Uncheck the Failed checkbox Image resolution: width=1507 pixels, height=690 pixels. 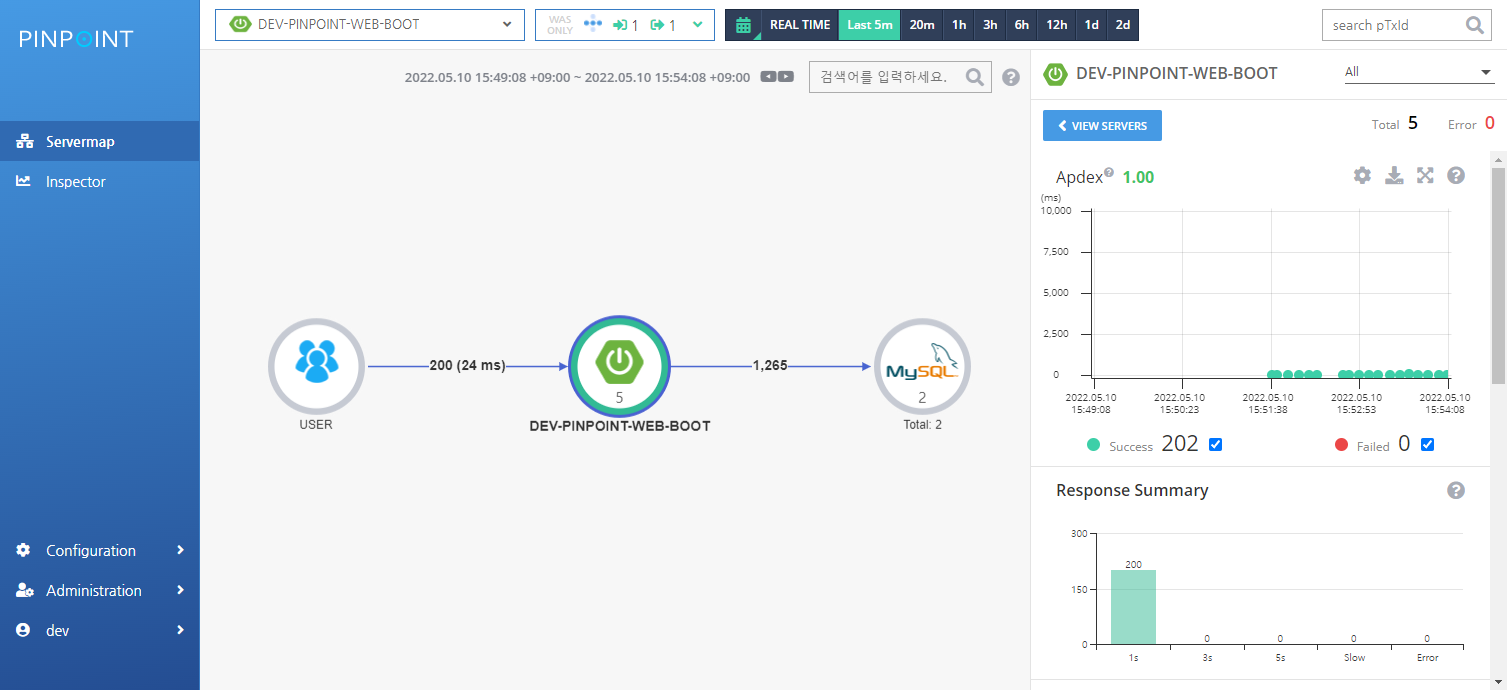1427,445
